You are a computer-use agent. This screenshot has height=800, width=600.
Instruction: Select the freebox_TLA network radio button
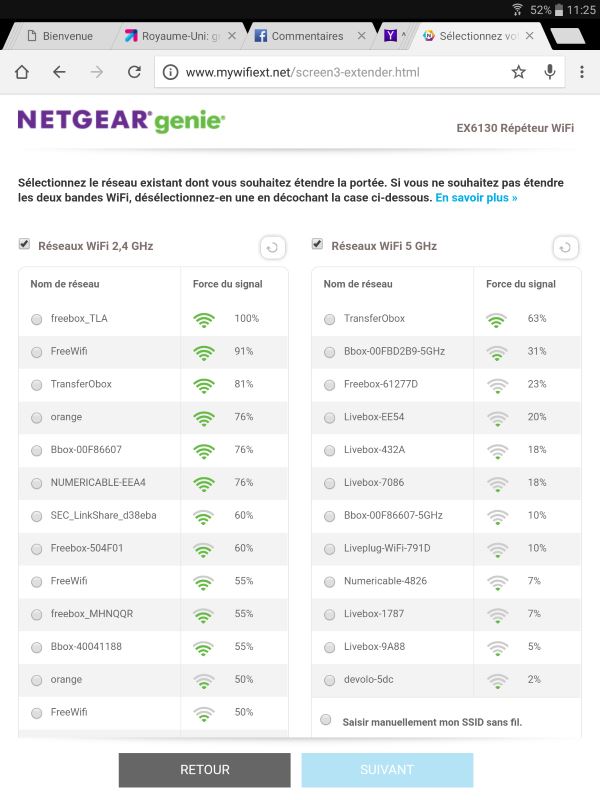coord(36,319)
